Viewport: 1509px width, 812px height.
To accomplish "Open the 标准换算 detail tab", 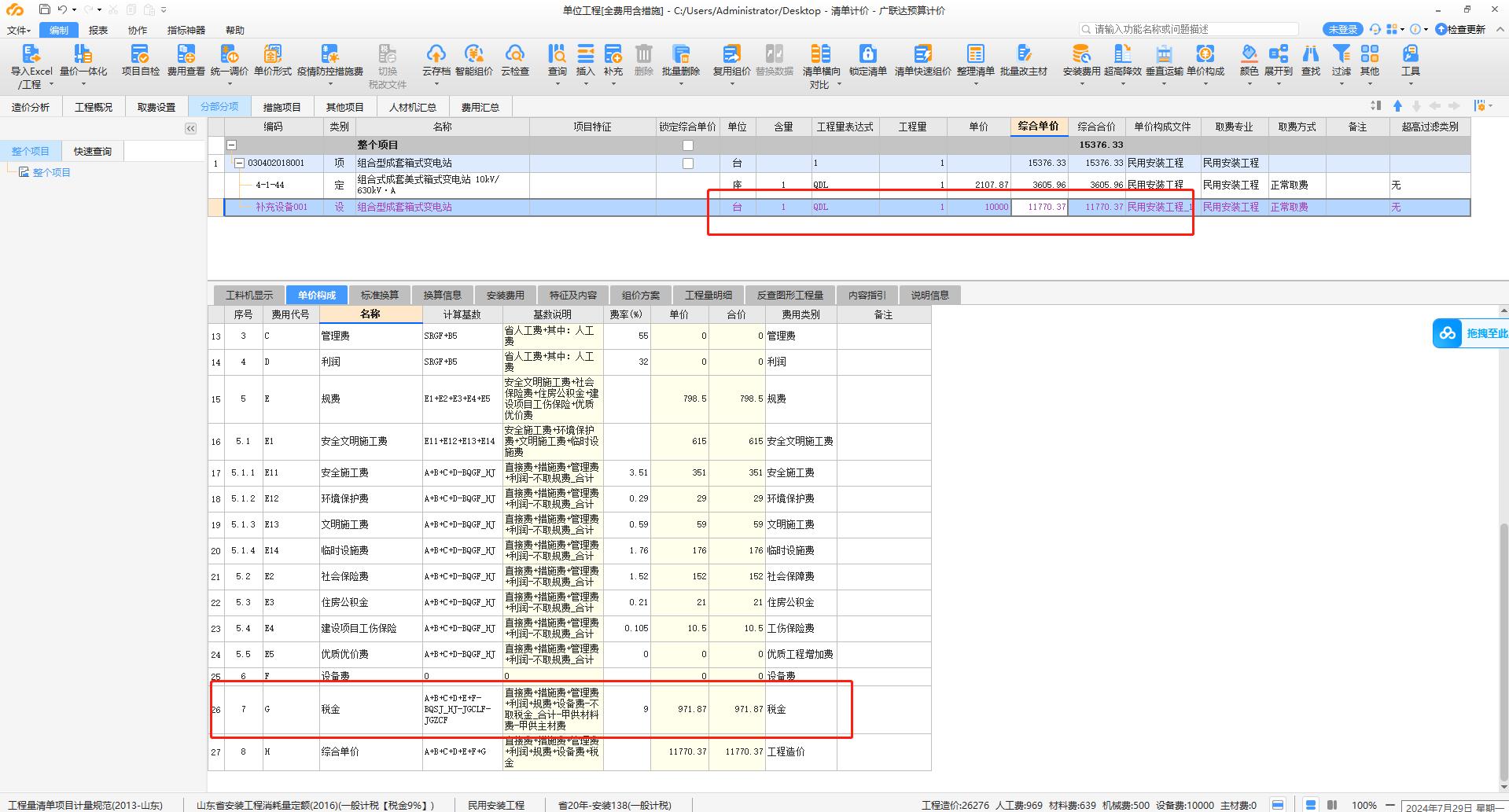I will click(x=380, y=296).
